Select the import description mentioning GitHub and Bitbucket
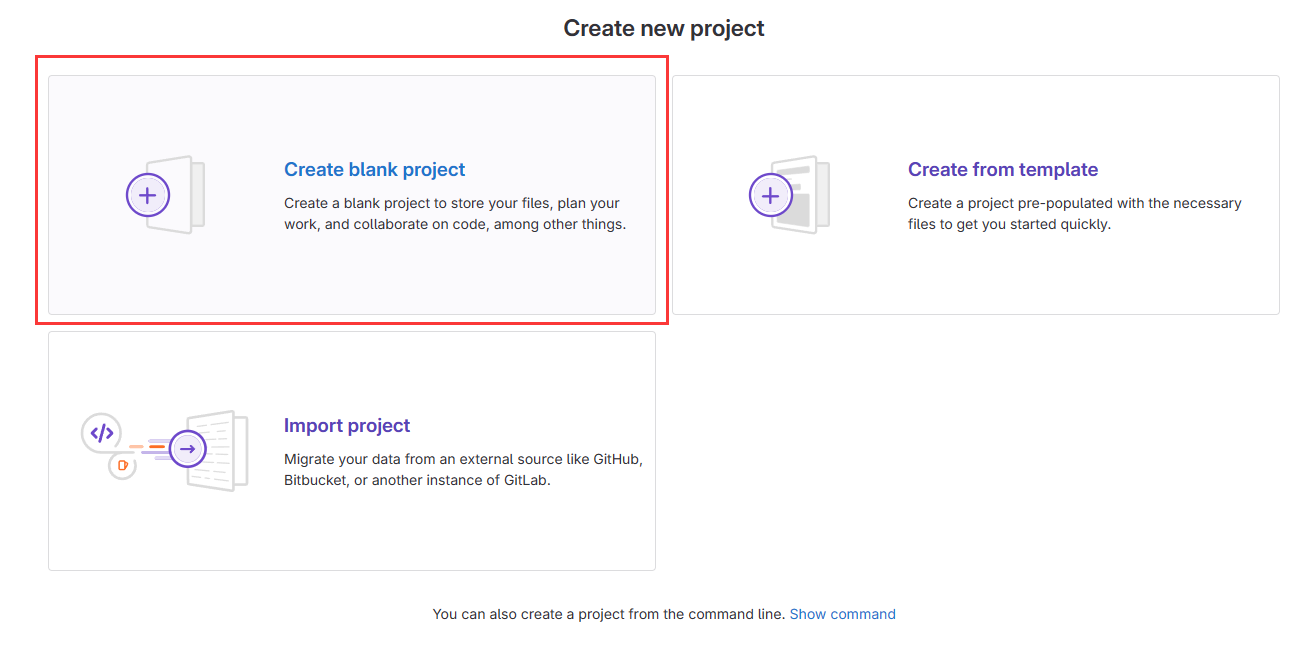This screenshot has height=665, width=1306. (x=462, y=470)
